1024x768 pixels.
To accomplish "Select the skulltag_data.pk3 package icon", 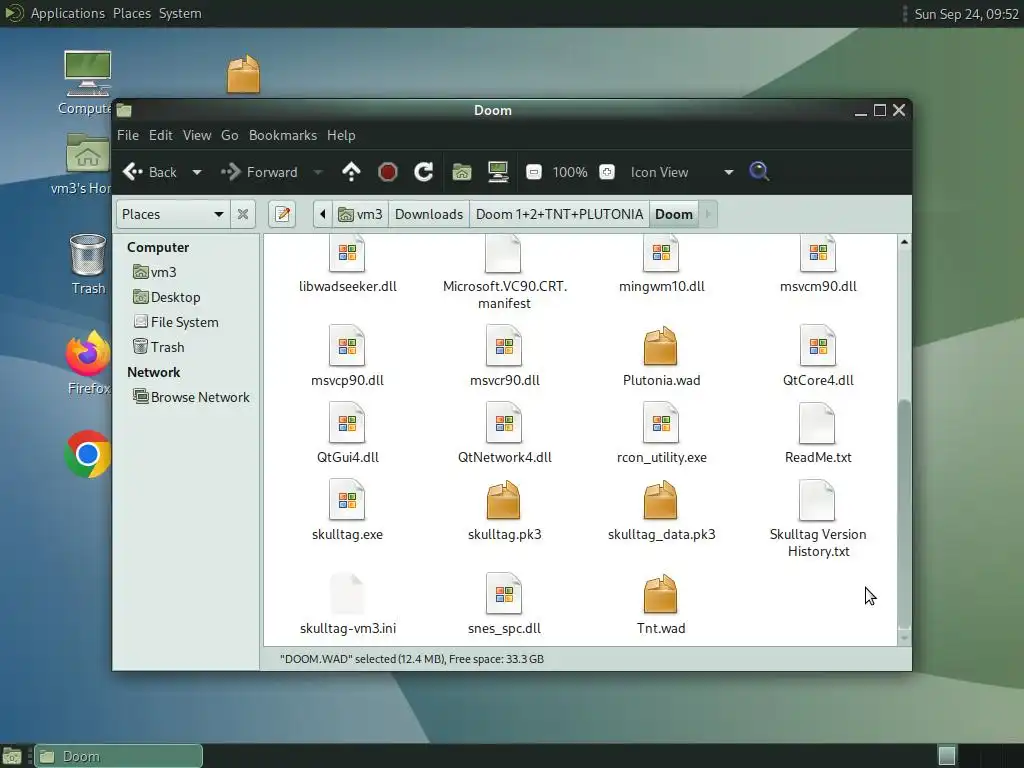I will tap(660, 500).
